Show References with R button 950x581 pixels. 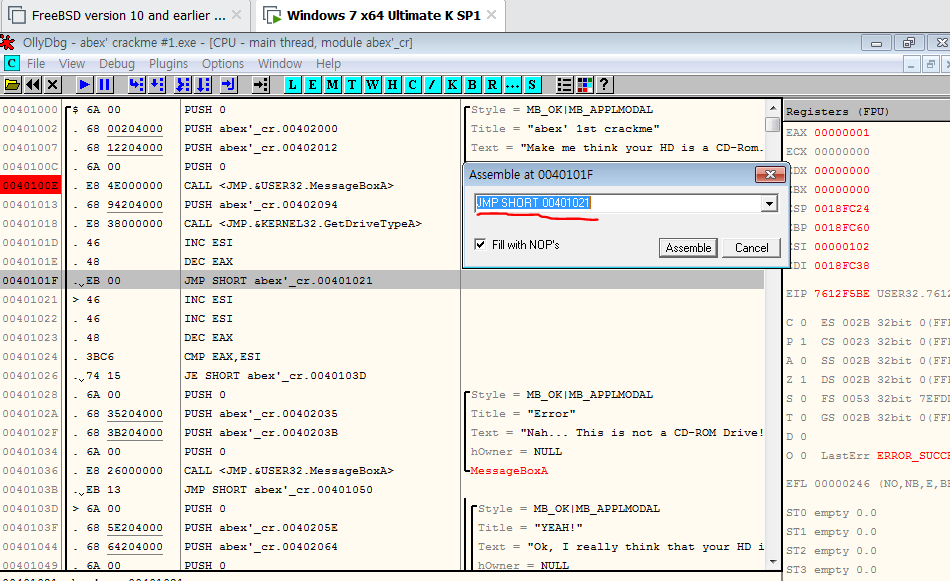[493, 85]
